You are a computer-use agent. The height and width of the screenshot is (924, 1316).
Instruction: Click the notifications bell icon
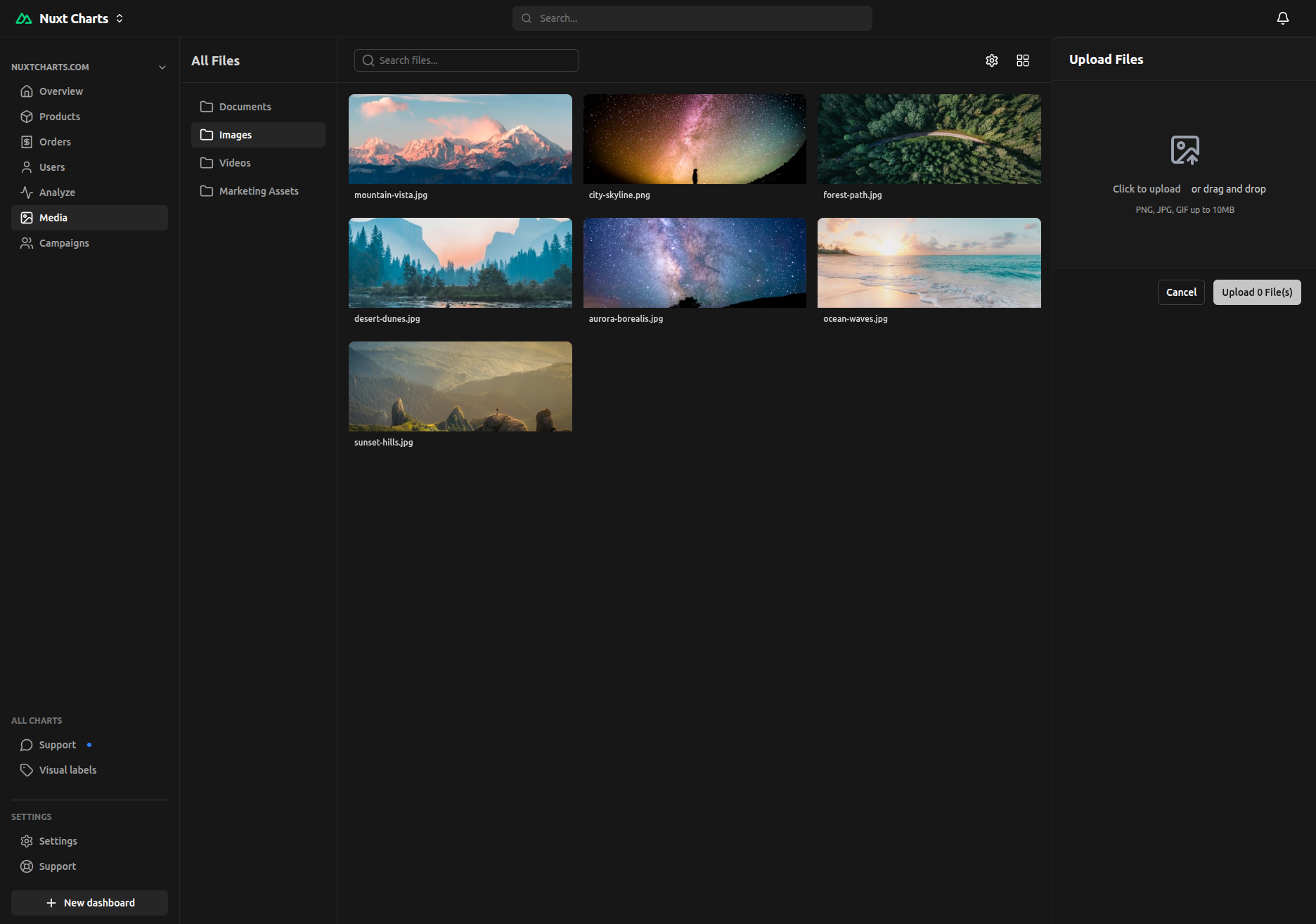pyautogui.click(x=1282, y=18)
